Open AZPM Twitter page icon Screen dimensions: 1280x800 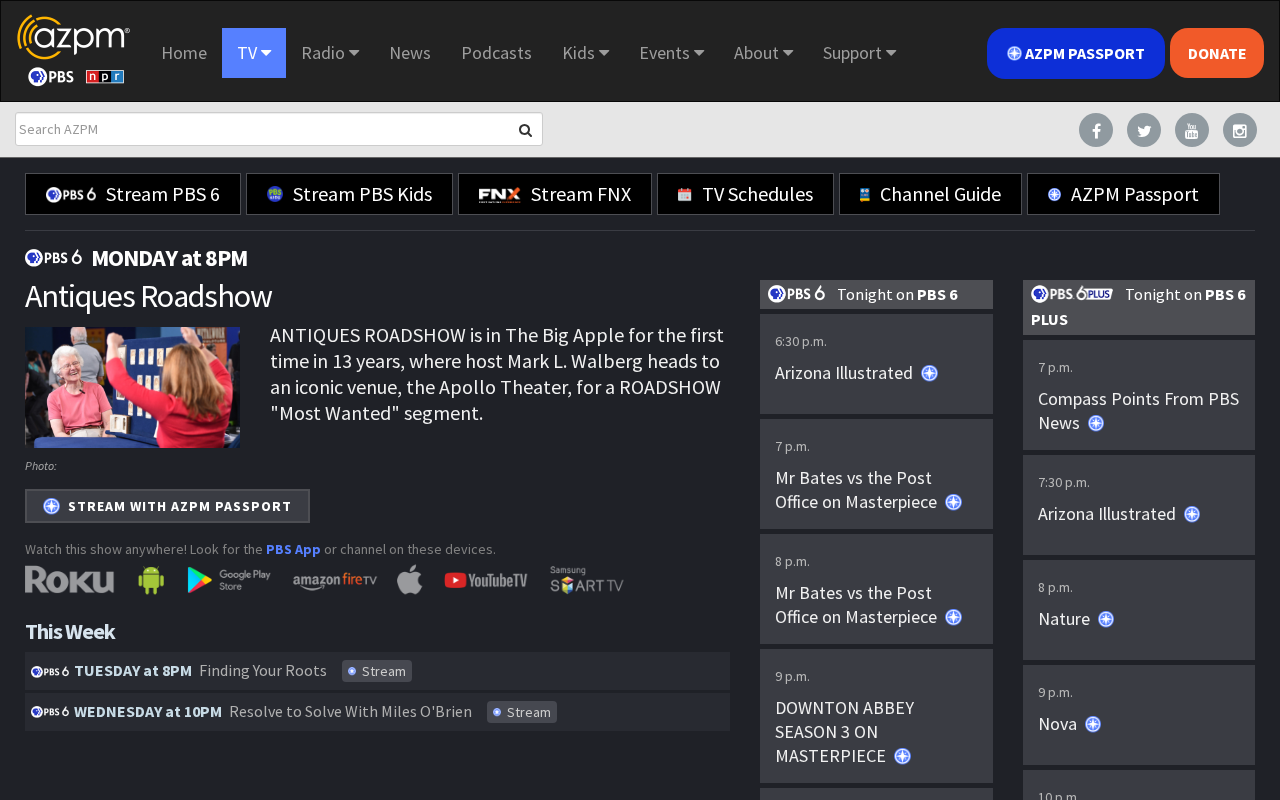[1144, 130]
